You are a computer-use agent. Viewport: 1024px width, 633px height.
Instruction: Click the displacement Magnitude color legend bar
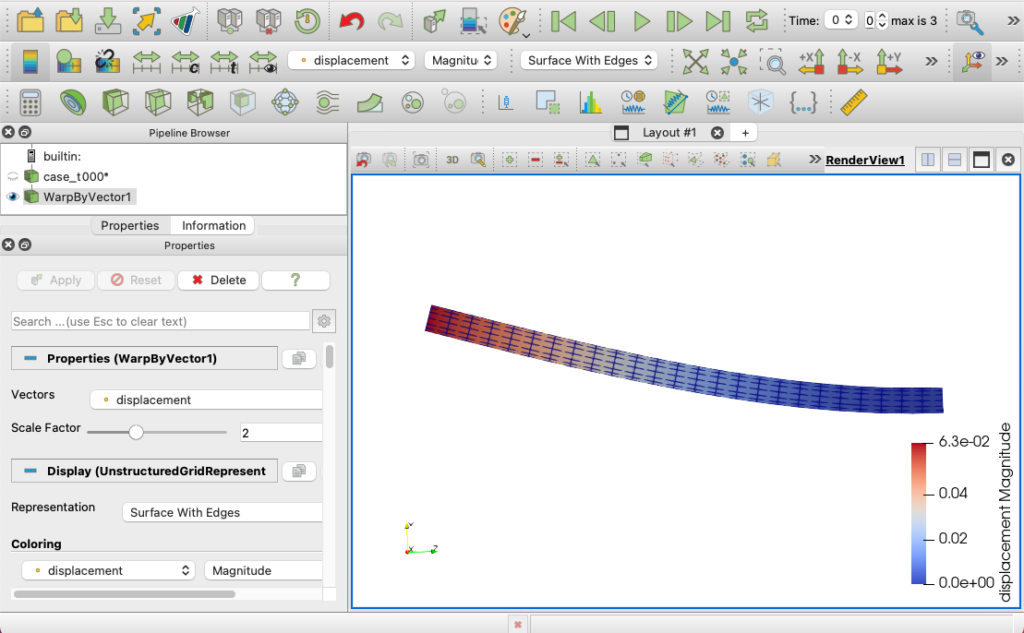pos(918,513)
